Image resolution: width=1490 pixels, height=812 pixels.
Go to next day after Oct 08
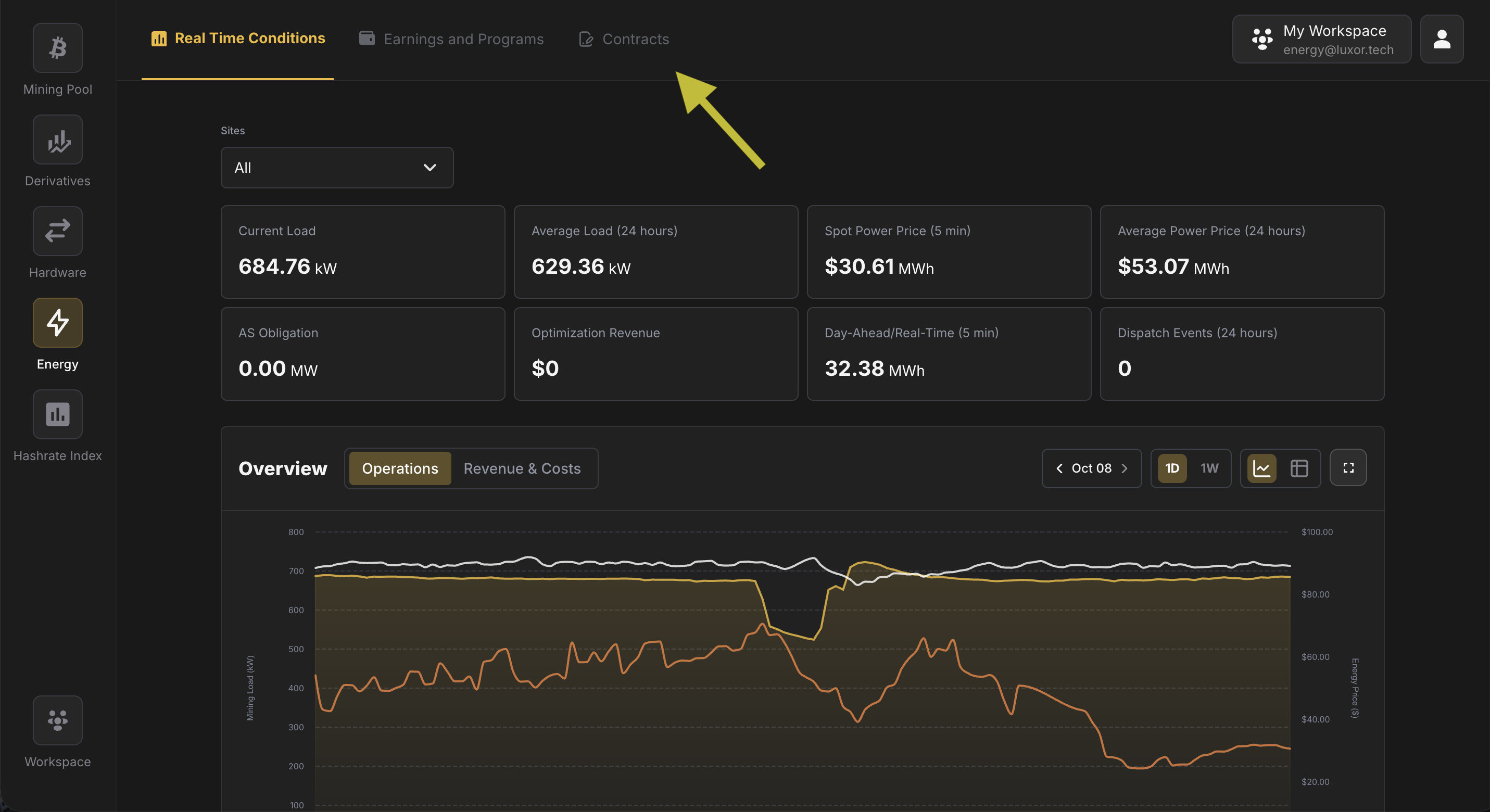point(1125,468)
